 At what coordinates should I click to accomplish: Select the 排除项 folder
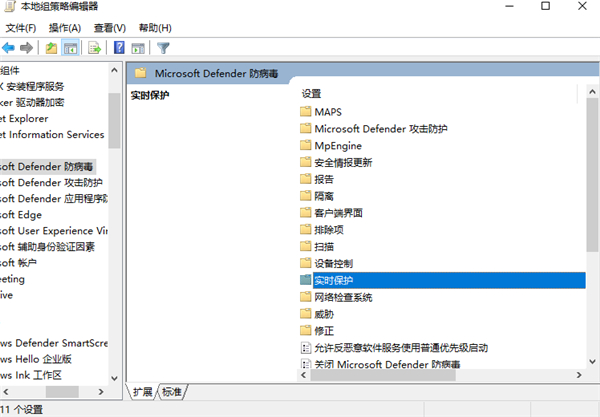pos(329,229)
